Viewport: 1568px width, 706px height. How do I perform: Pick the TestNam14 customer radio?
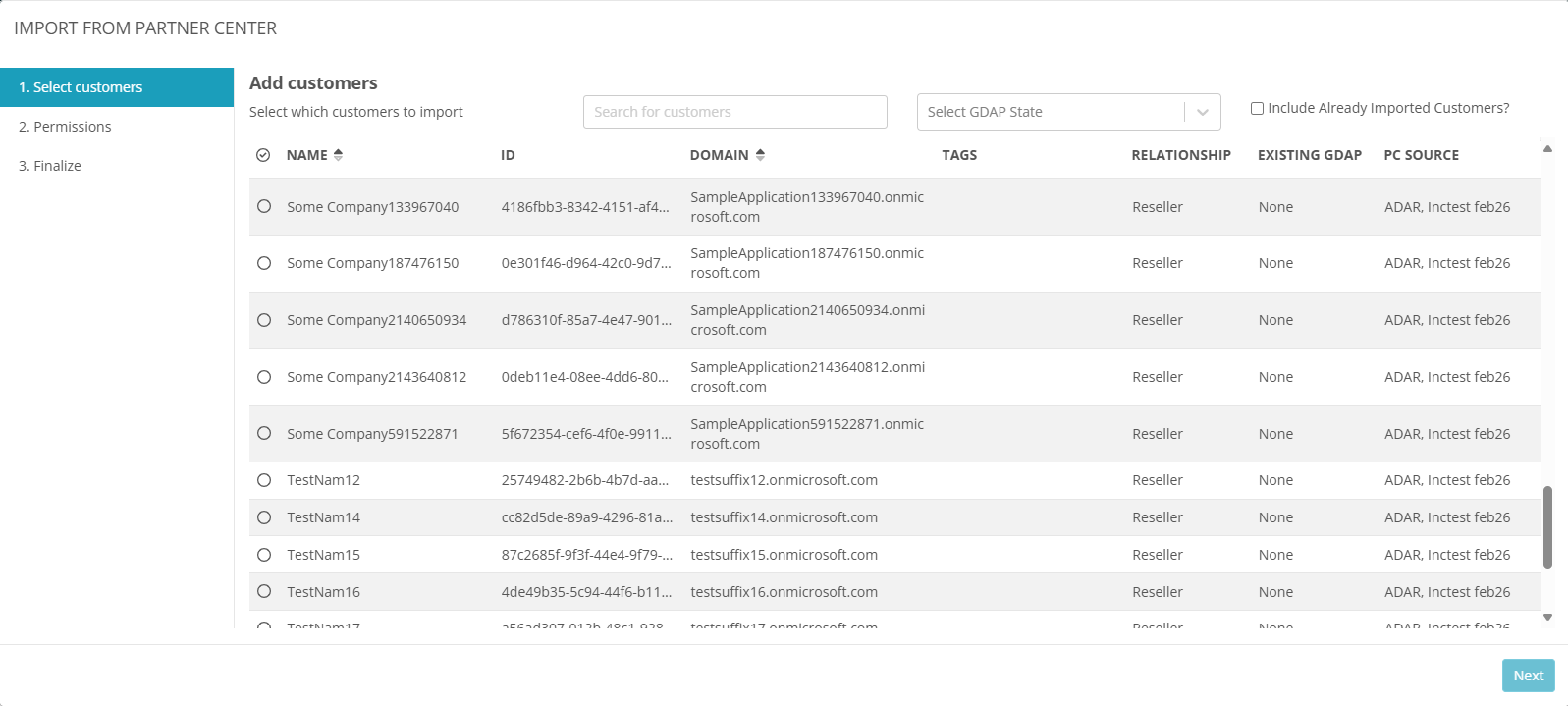[x=264, y=517]
